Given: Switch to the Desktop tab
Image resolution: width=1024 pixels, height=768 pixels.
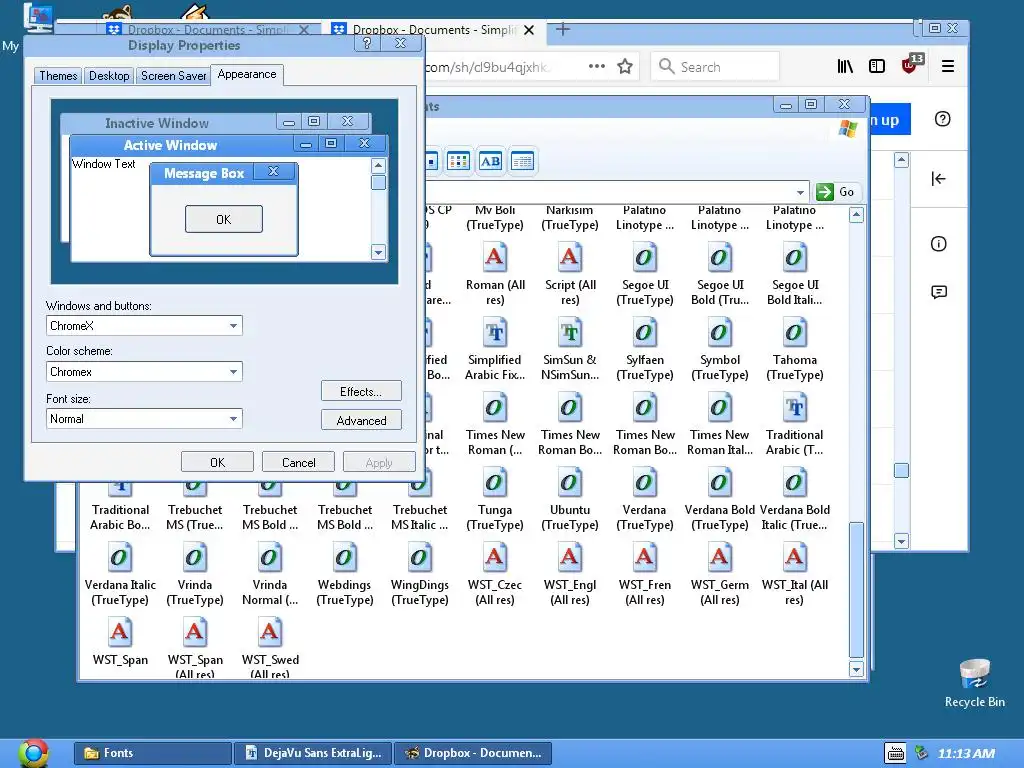Looking at the screenshot, I should click(x=109, y=76).
